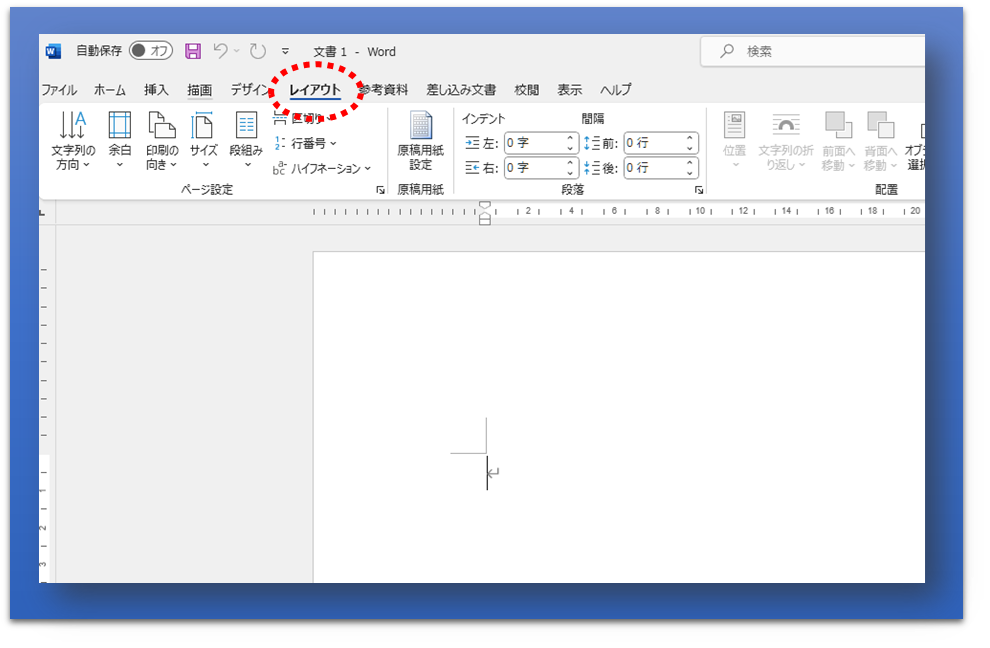Screen dimensions: 990x648
Task: Switch to the 参考資料 tab
Action: (384, 90)
